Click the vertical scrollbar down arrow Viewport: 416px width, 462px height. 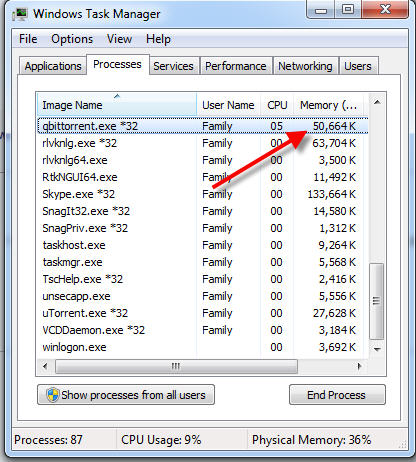(377, 349)
